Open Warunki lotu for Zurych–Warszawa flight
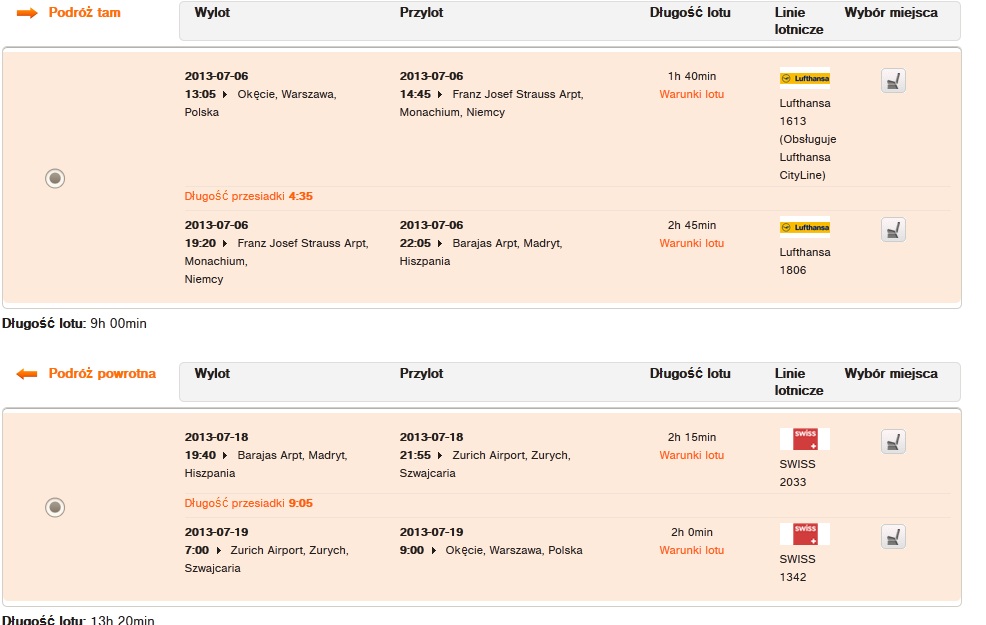The width and height of the screenshot is (986, 625). click(x=692, y=550)
